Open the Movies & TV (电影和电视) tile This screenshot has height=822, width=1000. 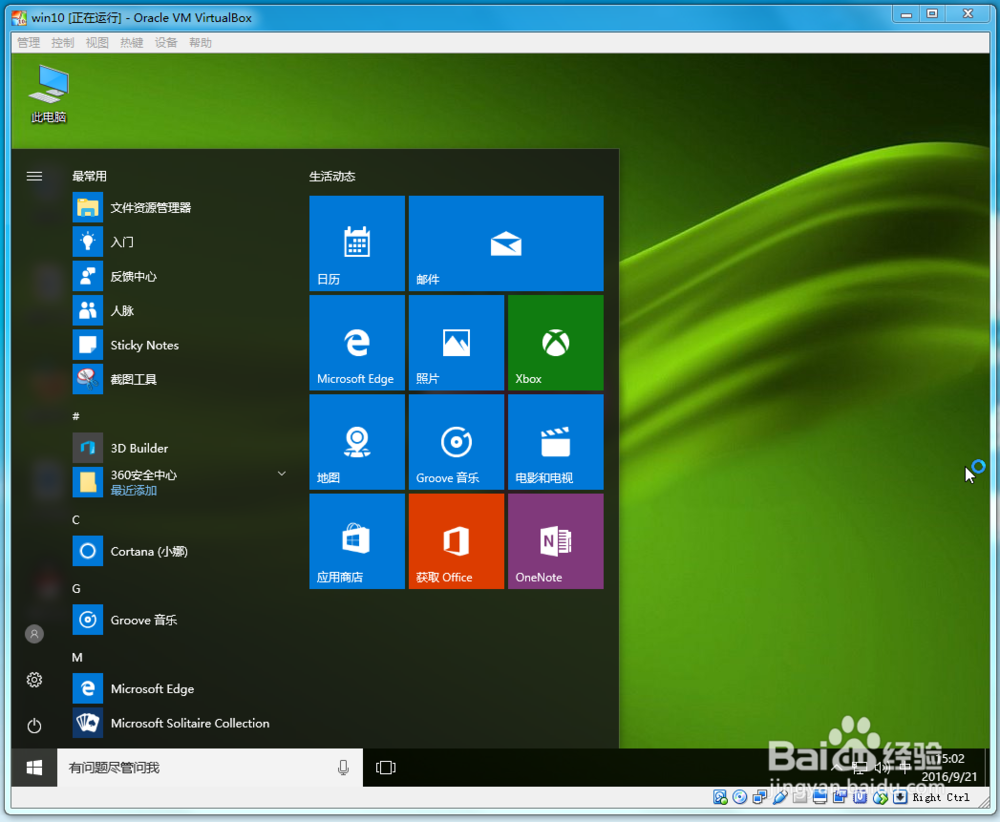coord(555,442)
